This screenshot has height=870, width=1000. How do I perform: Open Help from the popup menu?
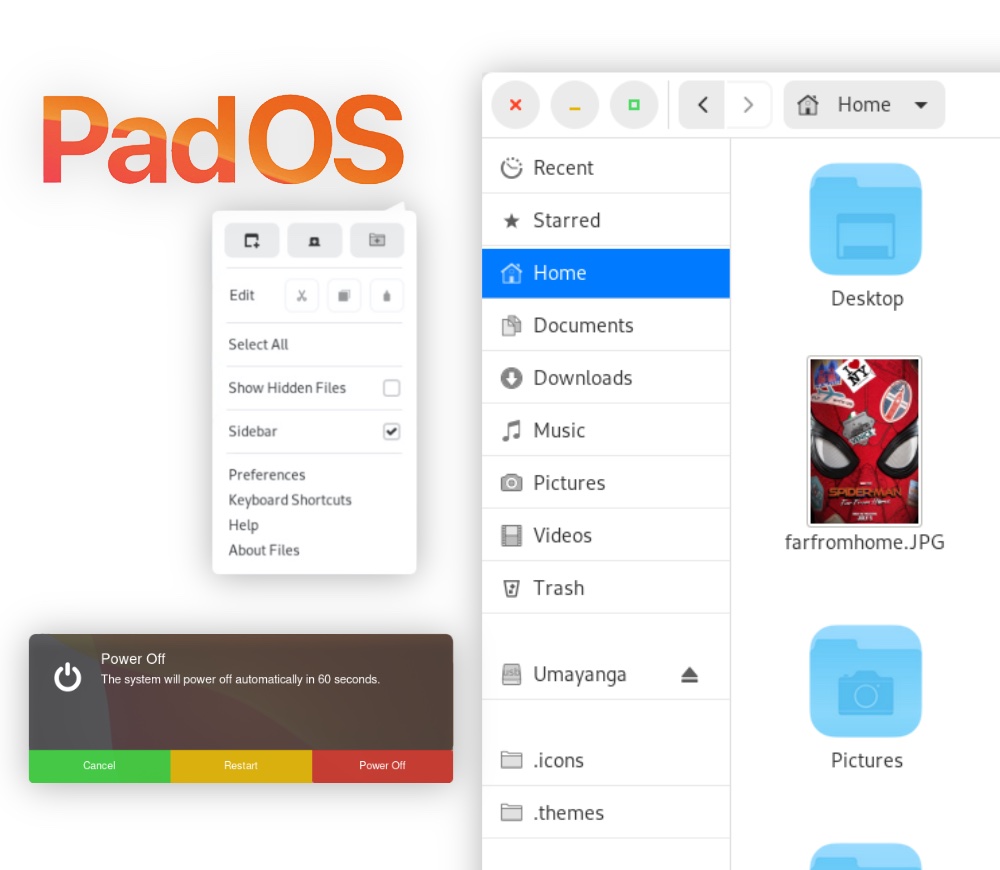click(244, 525)
